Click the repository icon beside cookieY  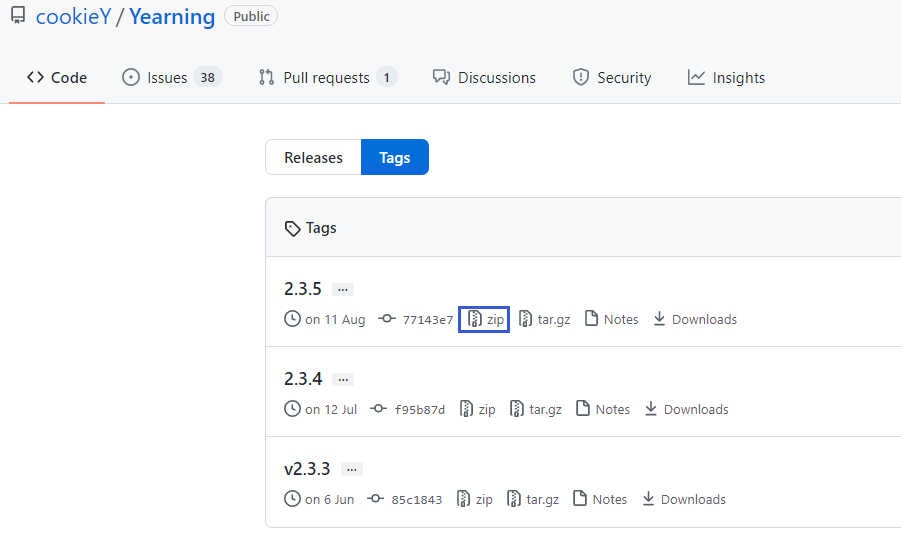point(18,16)
